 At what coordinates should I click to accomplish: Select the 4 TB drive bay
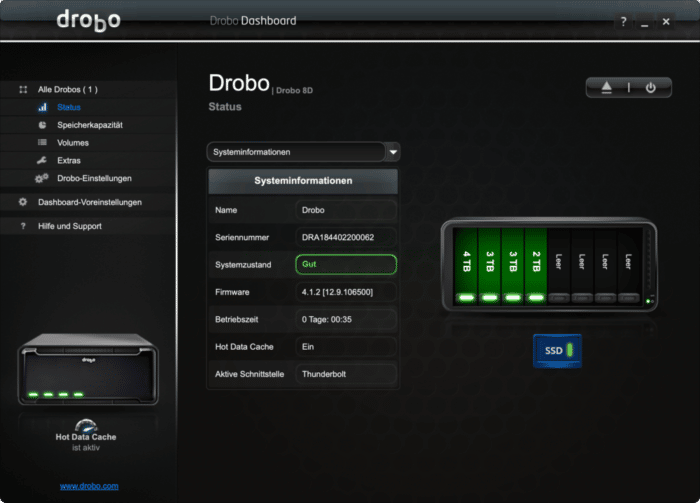click(x=467, y=266)
